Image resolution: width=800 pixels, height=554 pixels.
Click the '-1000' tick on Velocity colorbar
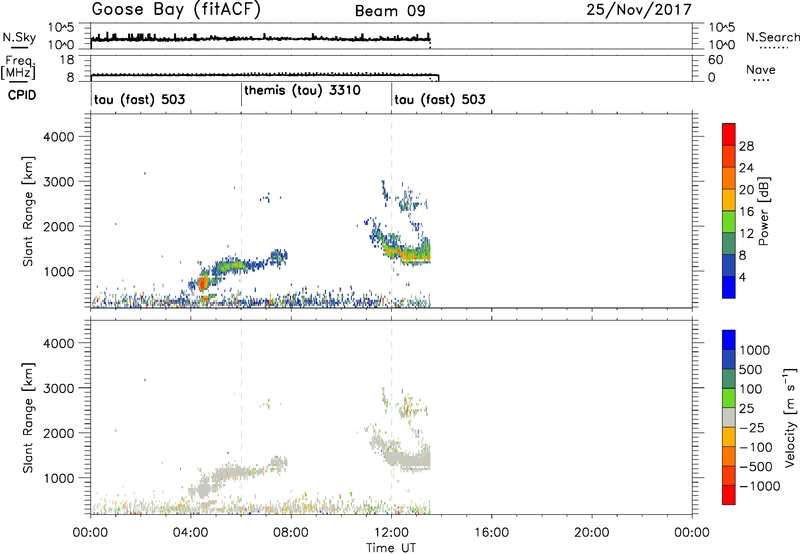pos(760,486)
